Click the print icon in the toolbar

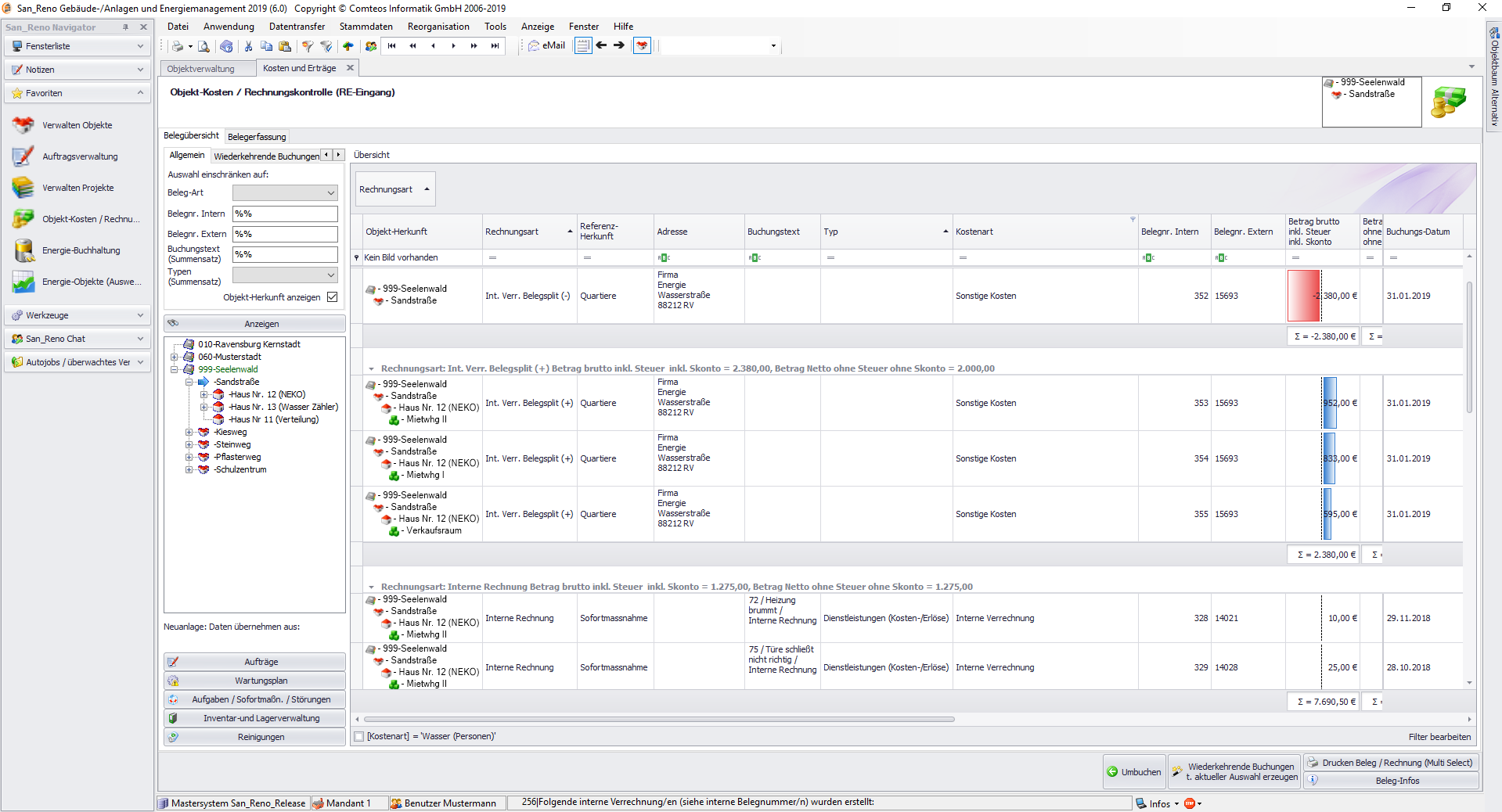pos(178,46)
